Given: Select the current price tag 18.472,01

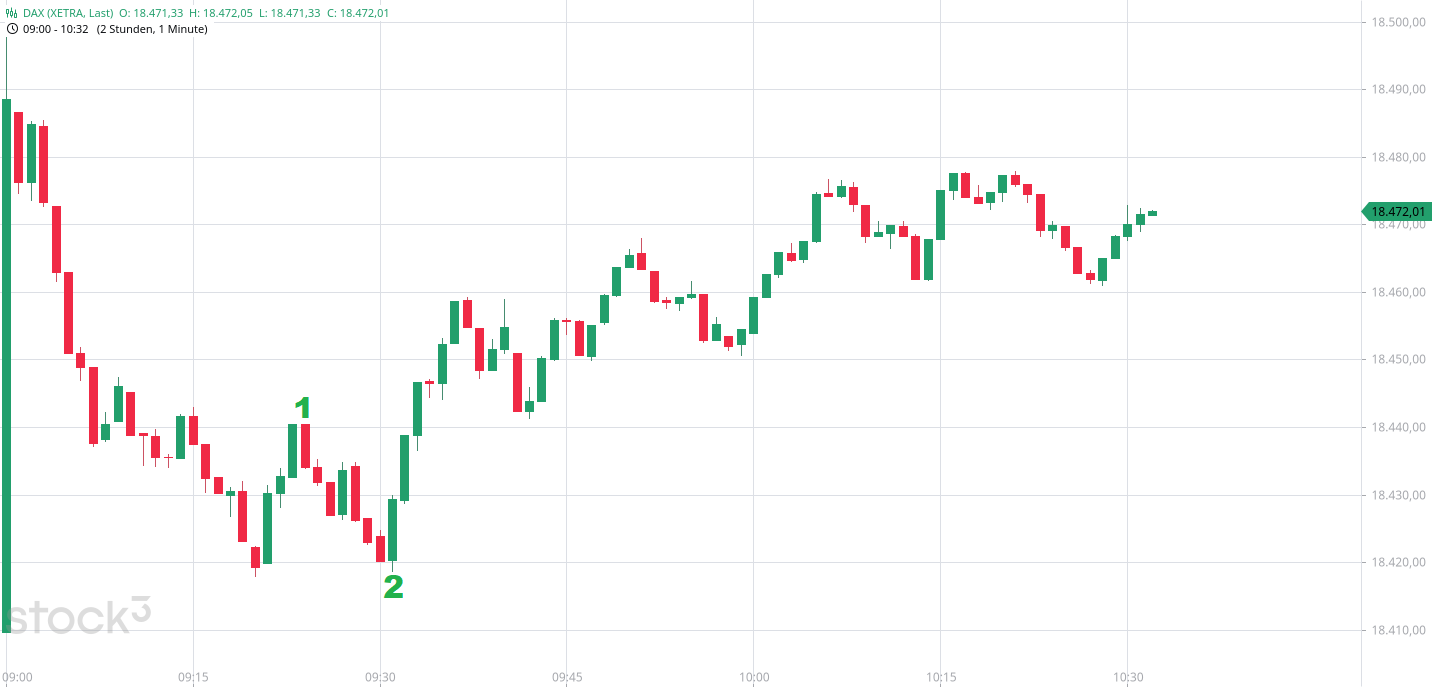Looking at the screenshot, I should (x=1397, y=212).
